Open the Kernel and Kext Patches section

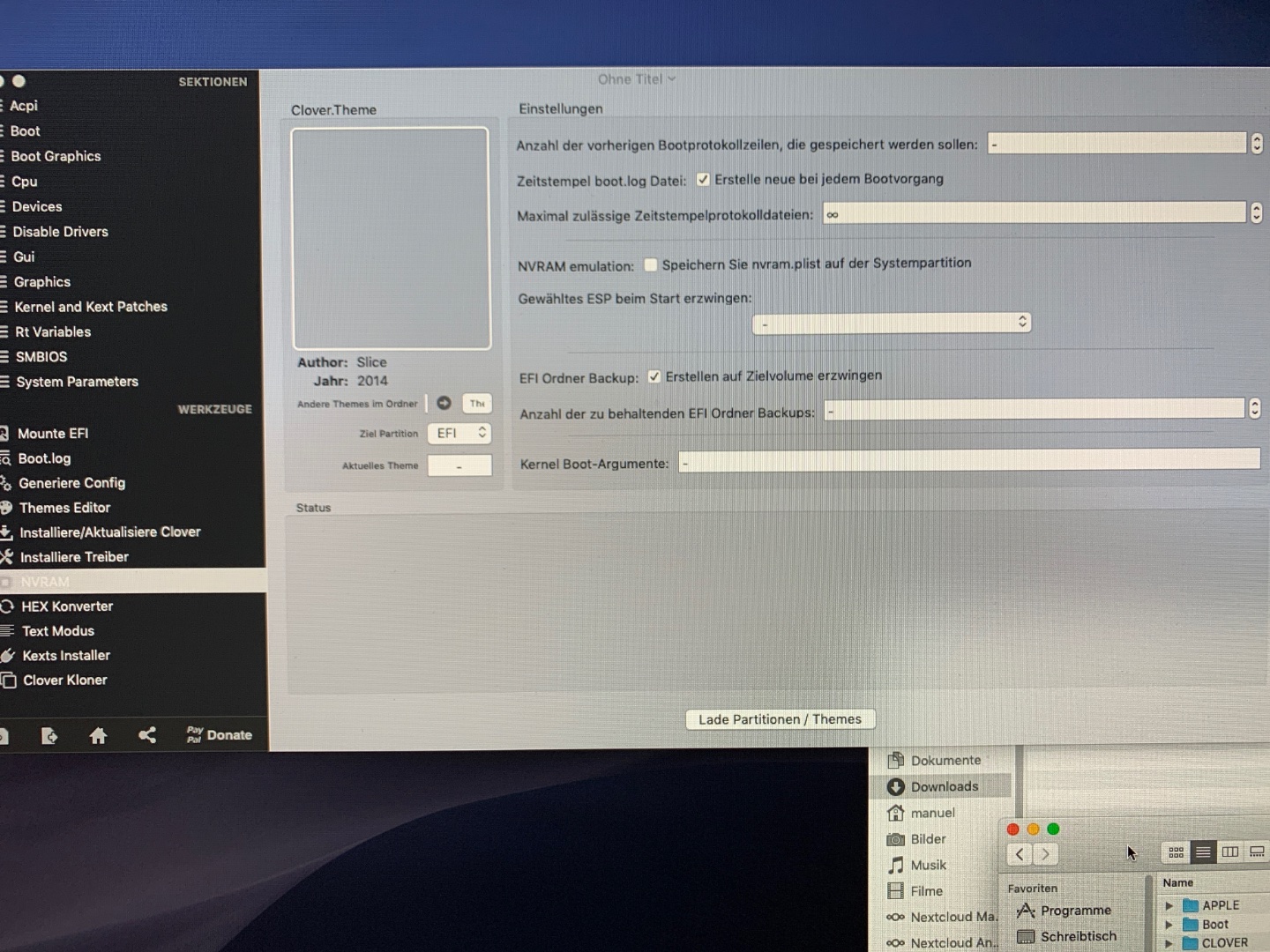90,307
